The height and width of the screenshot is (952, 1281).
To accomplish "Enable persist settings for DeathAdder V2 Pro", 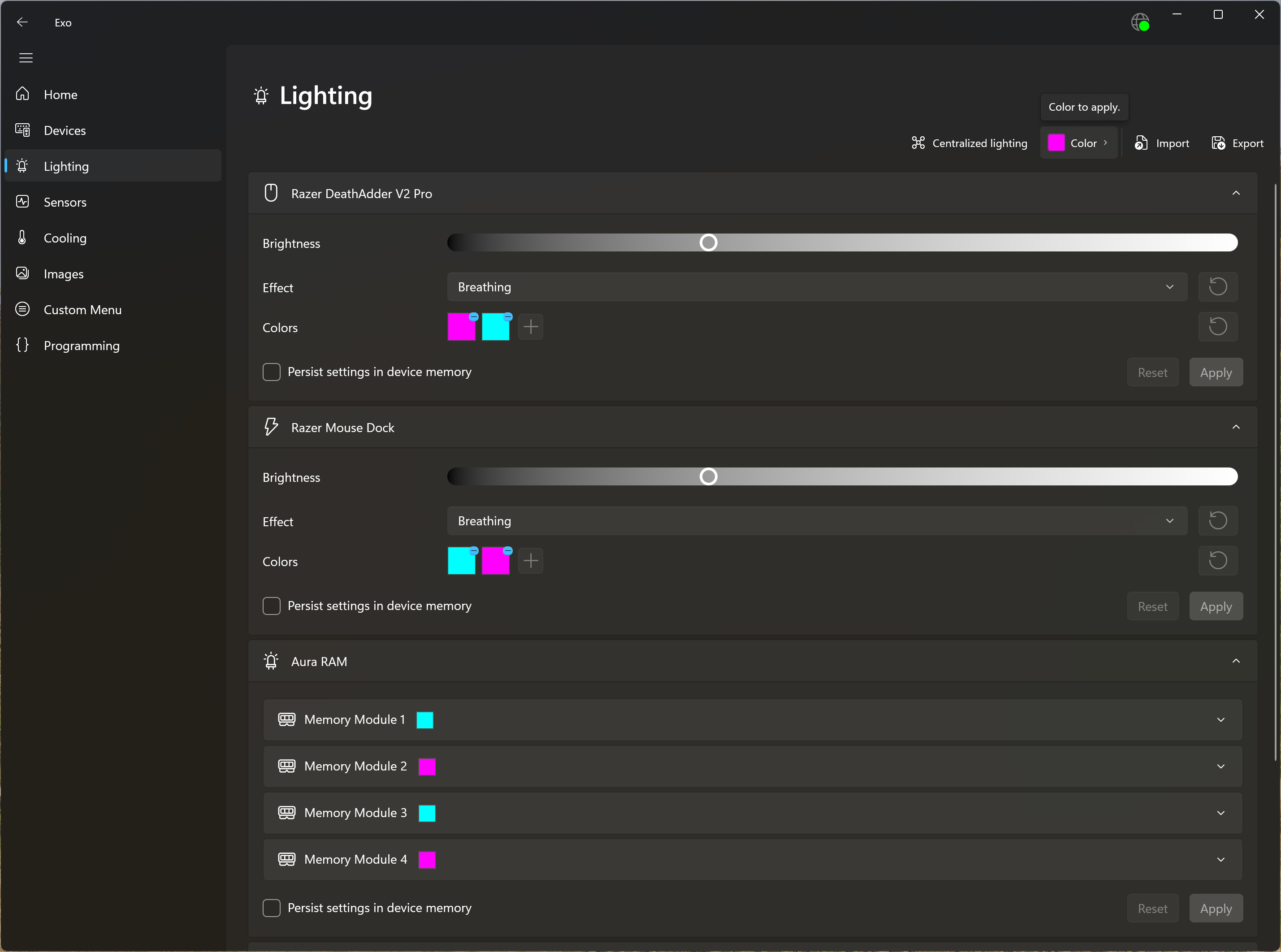I will [272, 372].
